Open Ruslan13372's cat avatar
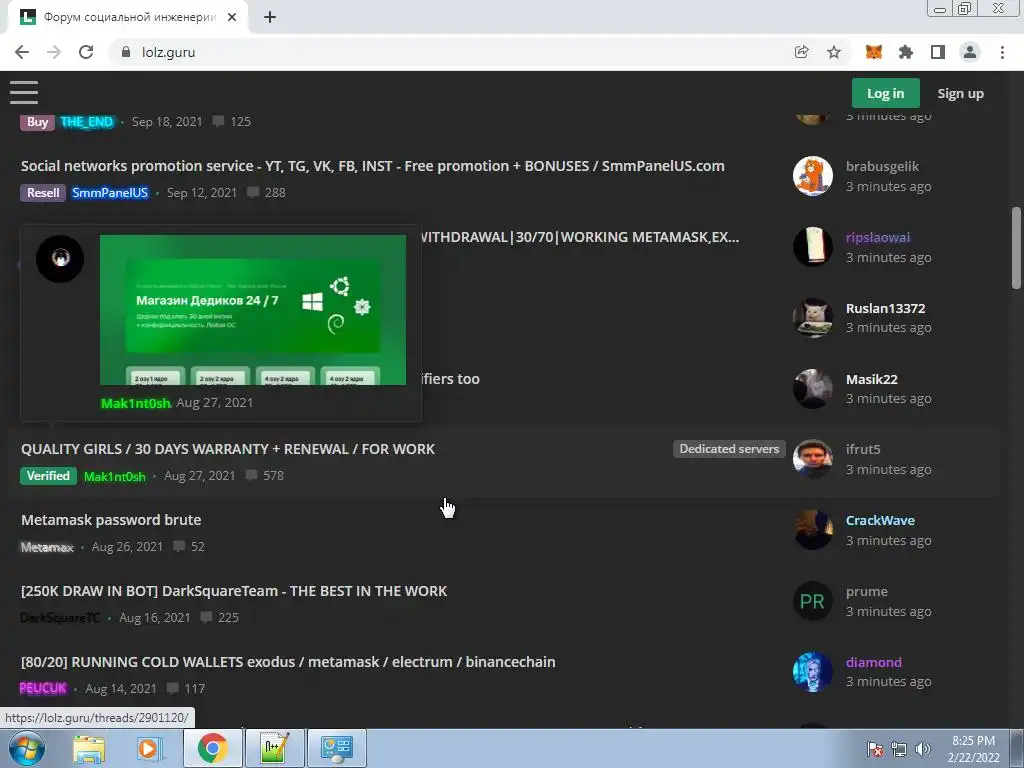1024x768 pixels. pyautogui.click(x=812, y=317)
